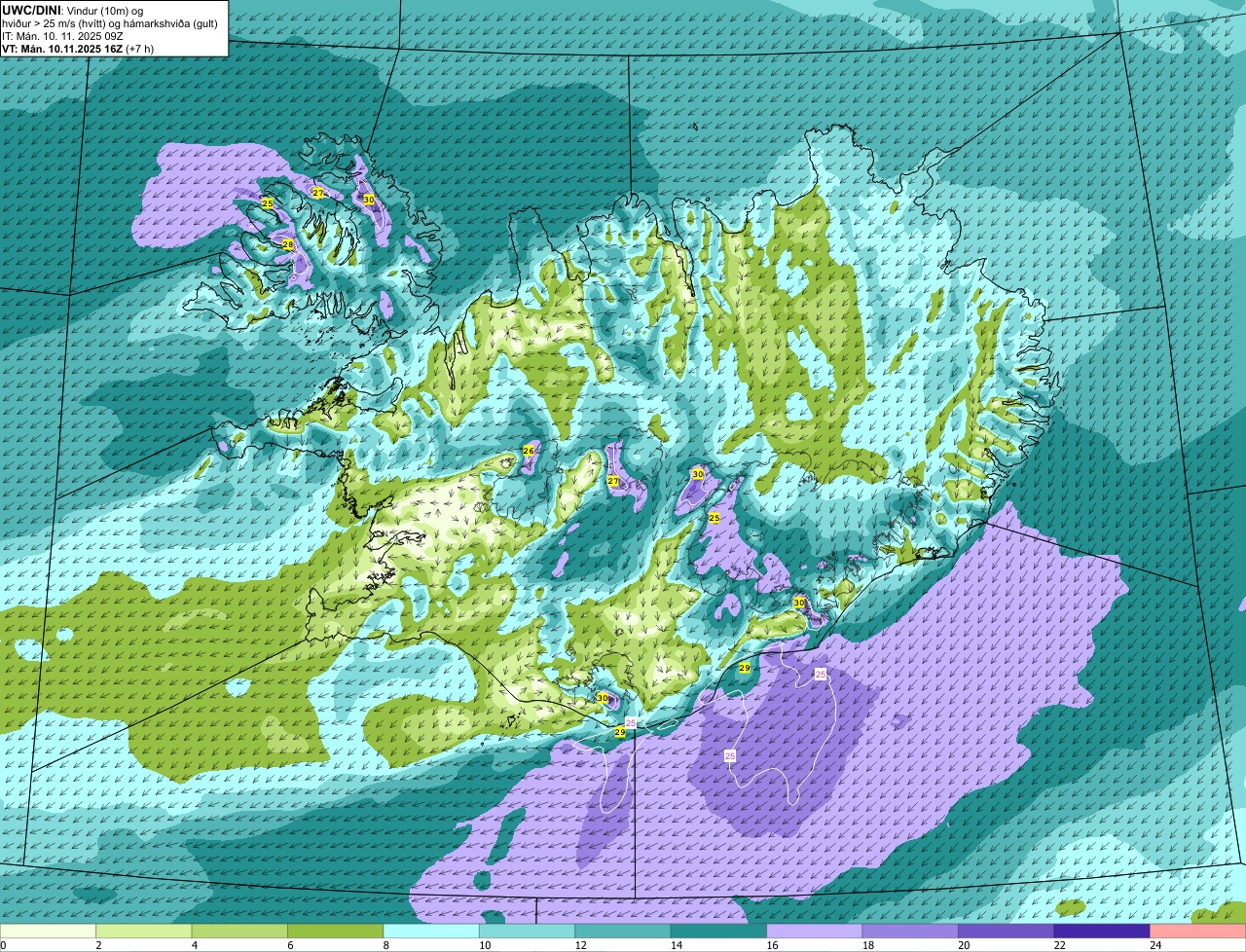Click the yellow gust label reading 28

point(288,244)
